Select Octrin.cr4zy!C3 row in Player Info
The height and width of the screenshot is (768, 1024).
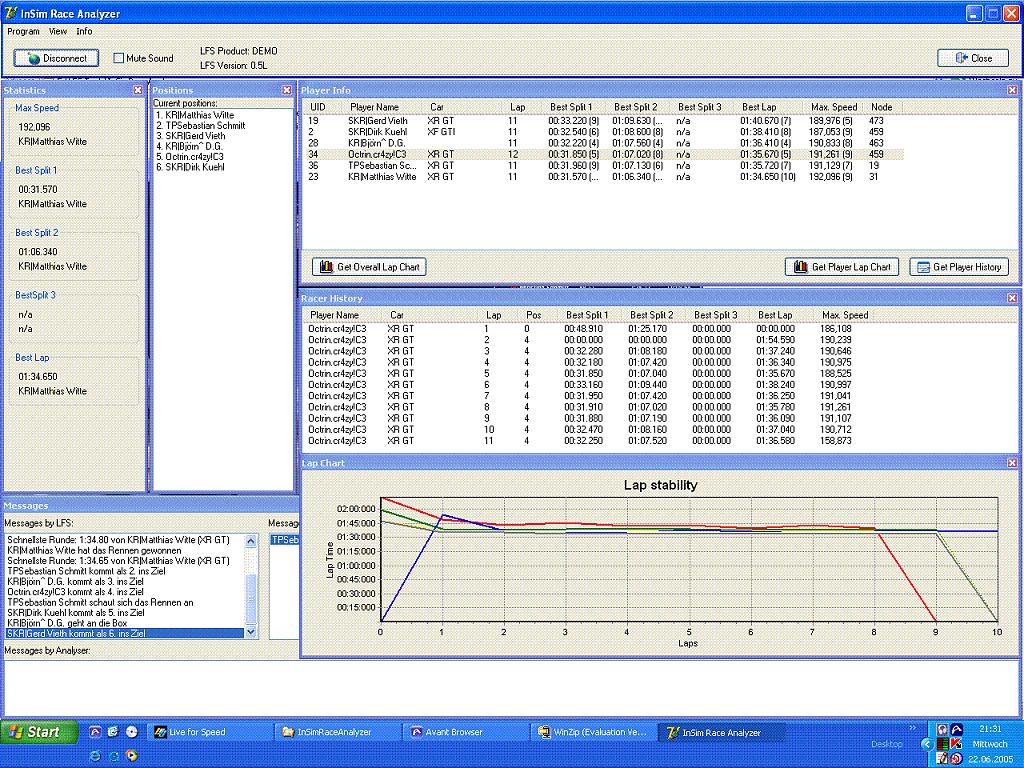[603, 155]
